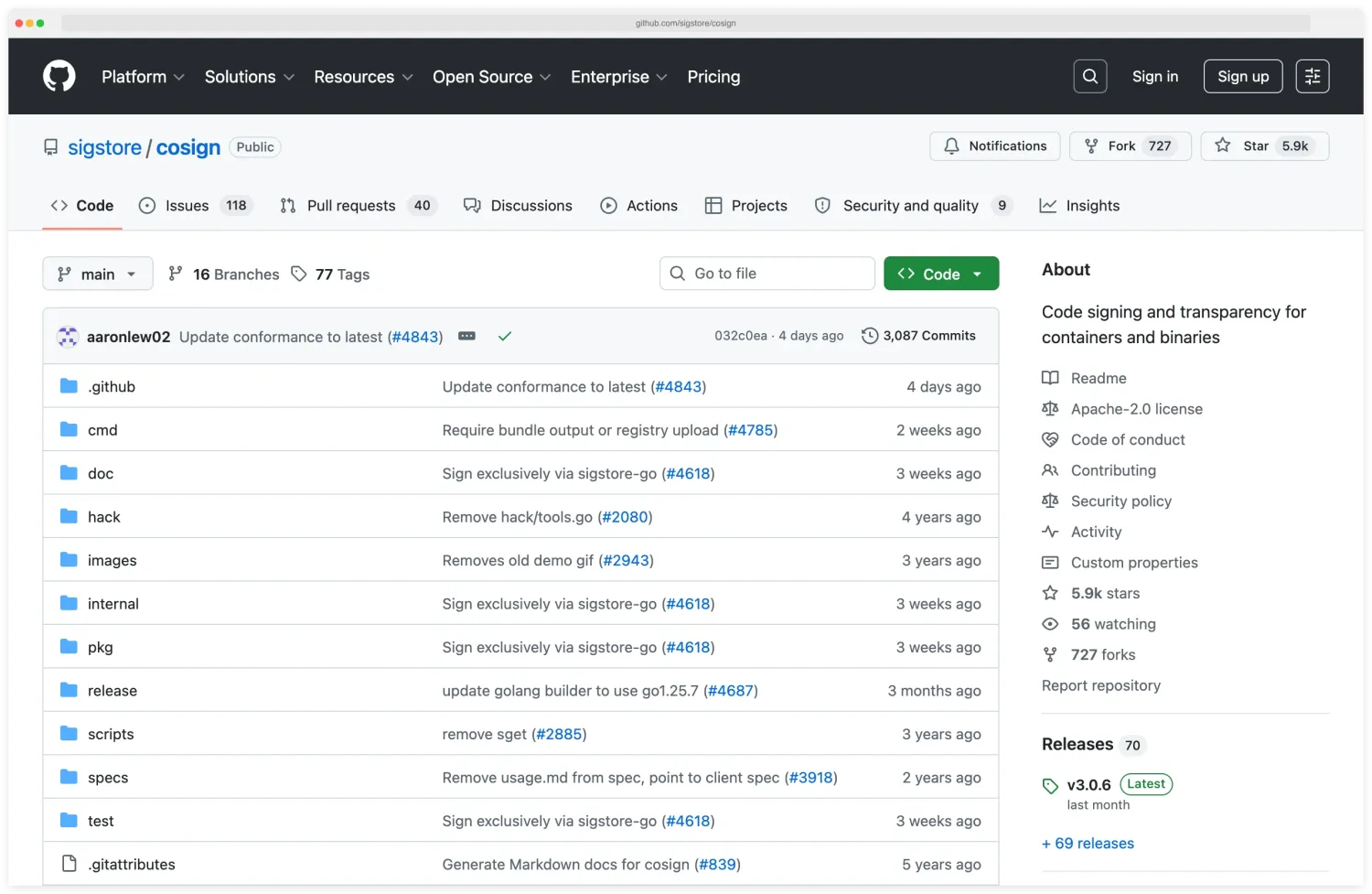Open the appearance settings sliders icon
The width and height of the screenshot is (1372, 894).
click(x=1313, y=76)
